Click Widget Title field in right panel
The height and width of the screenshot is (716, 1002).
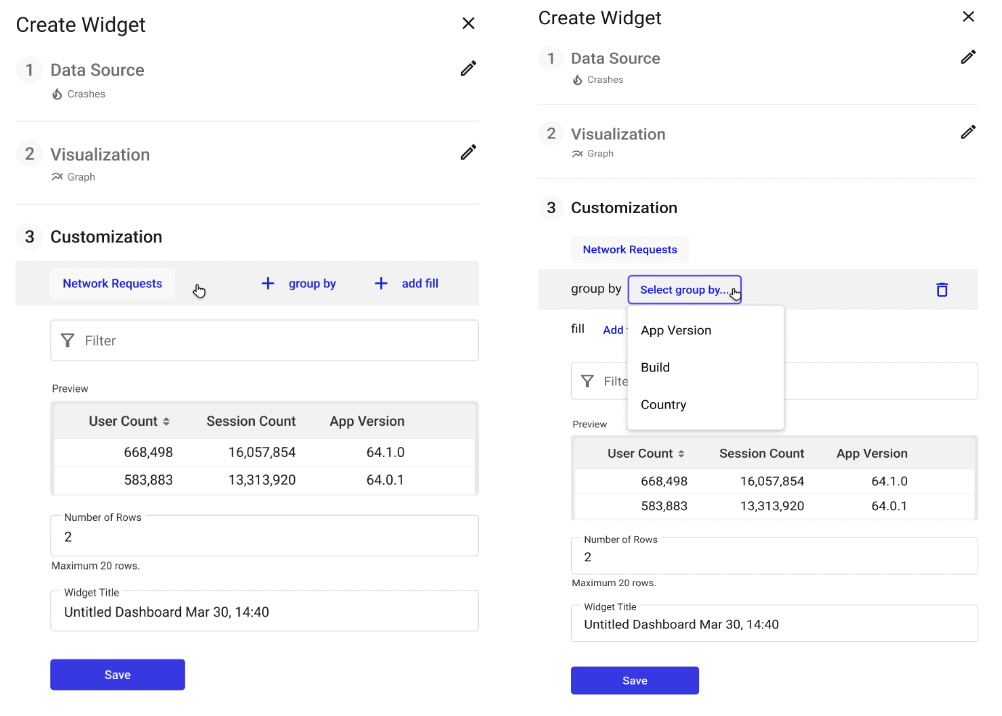775,623
